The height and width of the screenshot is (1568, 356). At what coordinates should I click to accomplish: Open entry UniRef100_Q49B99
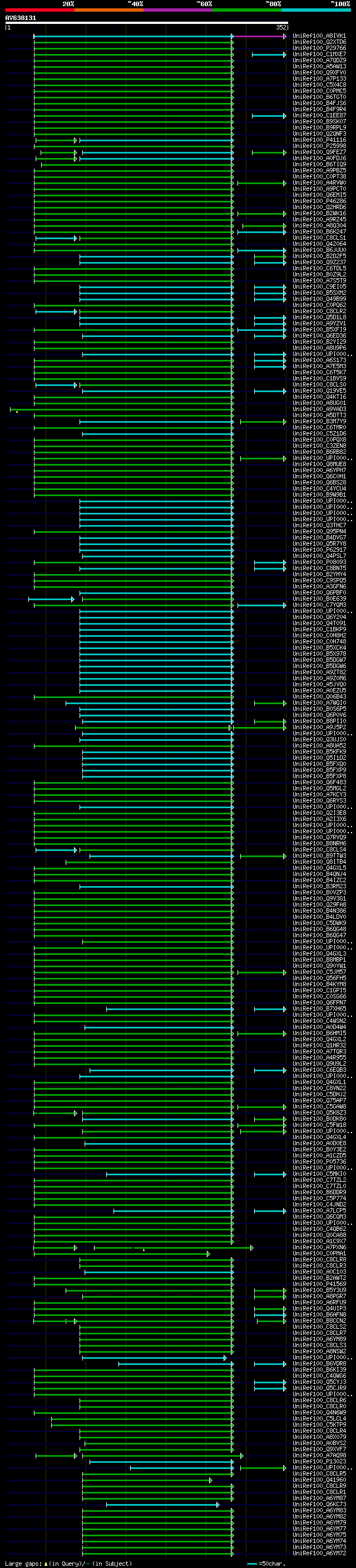tap(319, 299)
